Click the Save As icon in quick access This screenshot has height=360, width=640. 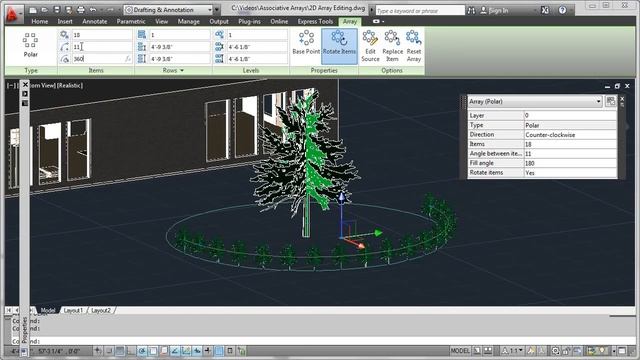(x=69, y=10)
